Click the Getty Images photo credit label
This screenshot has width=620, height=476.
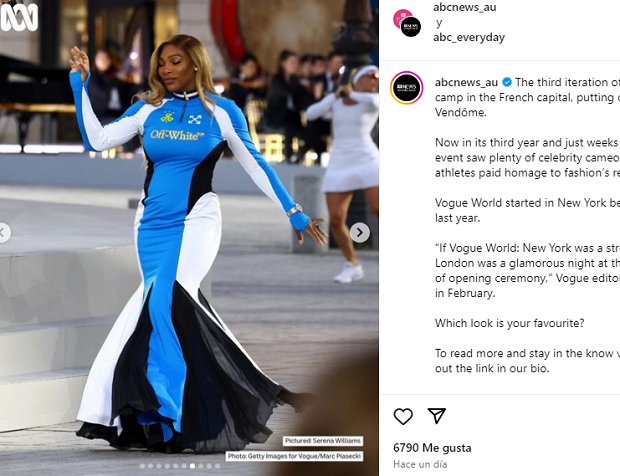coord(295,456)
